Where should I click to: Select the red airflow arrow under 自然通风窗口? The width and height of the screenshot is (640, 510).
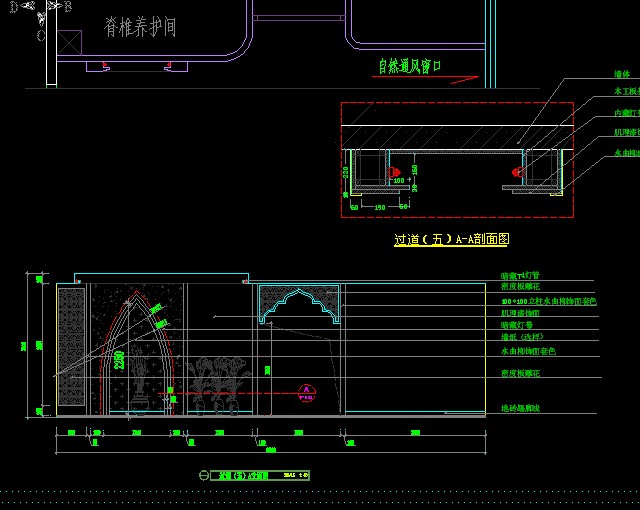pyautogui.click(x=425, y=78)
